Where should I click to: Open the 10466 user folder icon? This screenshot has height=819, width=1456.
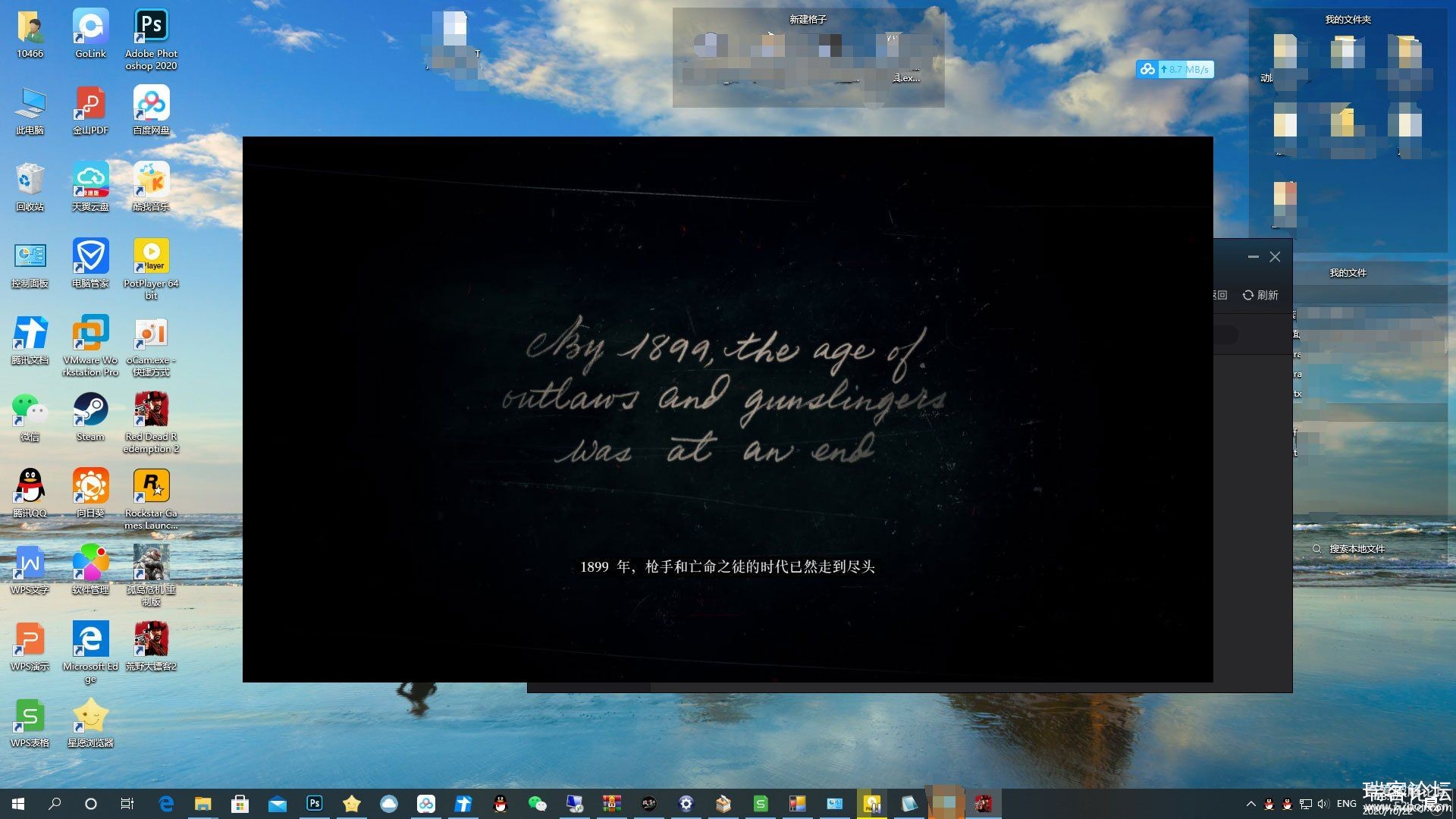click(x=30, y=34)
